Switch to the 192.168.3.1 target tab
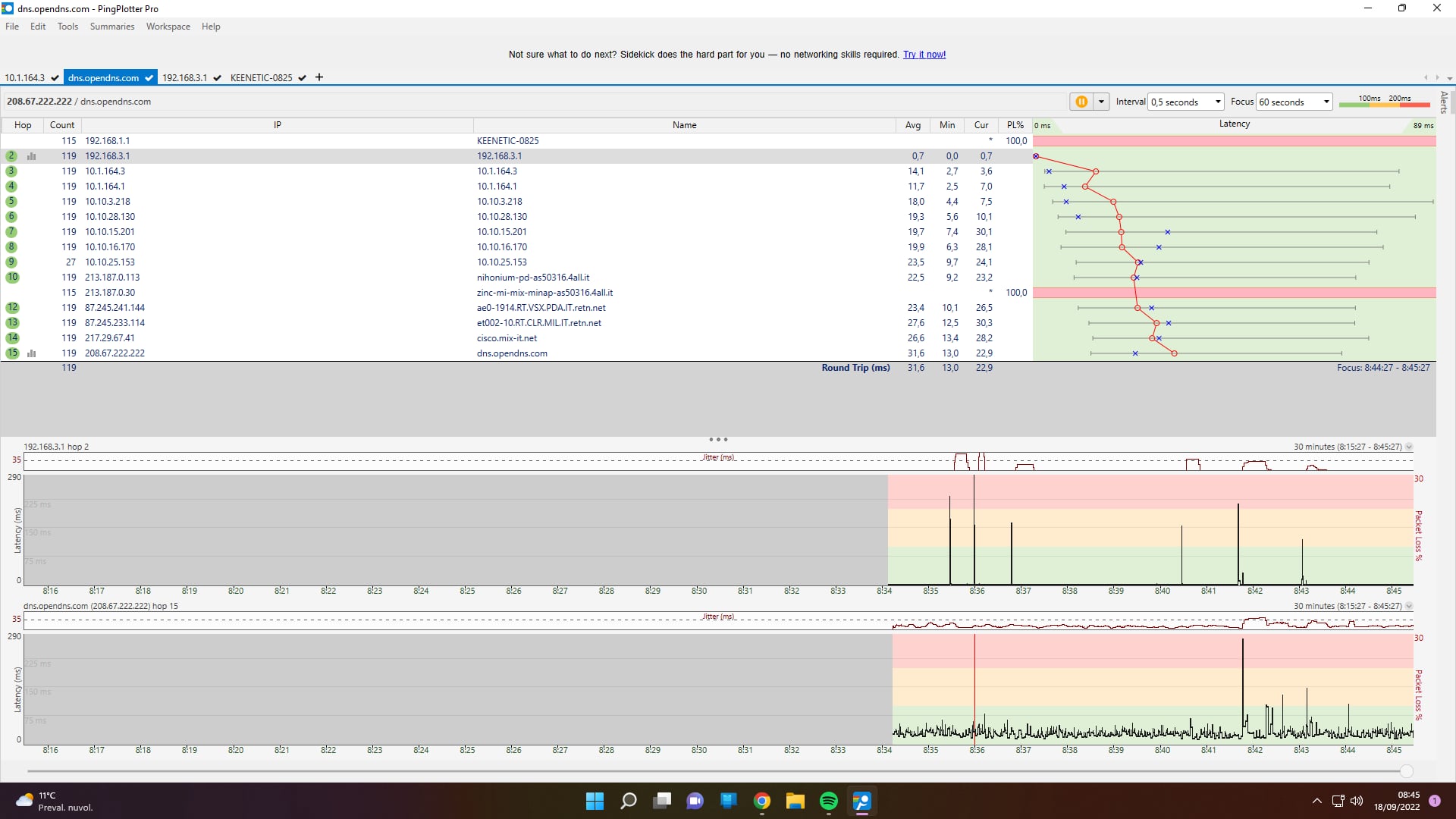 [x=191, y=77]
